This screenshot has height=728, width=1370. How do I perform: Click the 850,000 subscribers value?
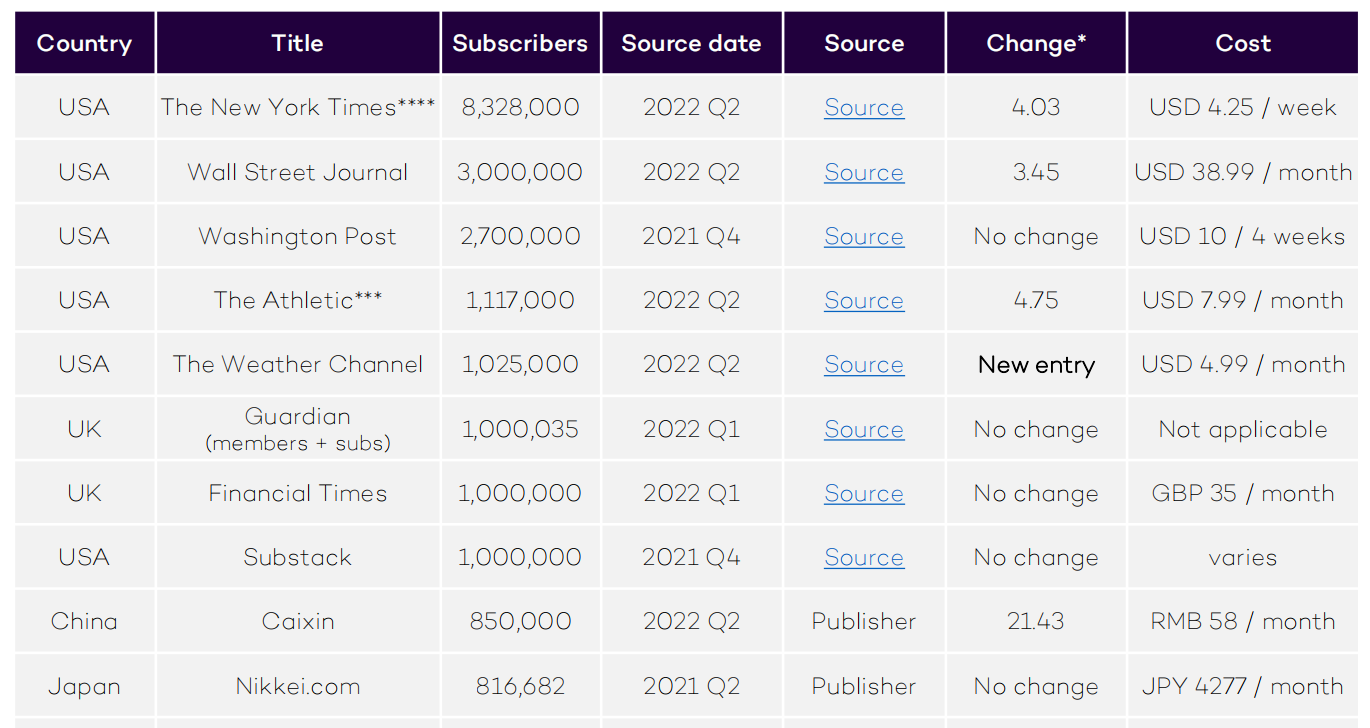pos(520,620)
